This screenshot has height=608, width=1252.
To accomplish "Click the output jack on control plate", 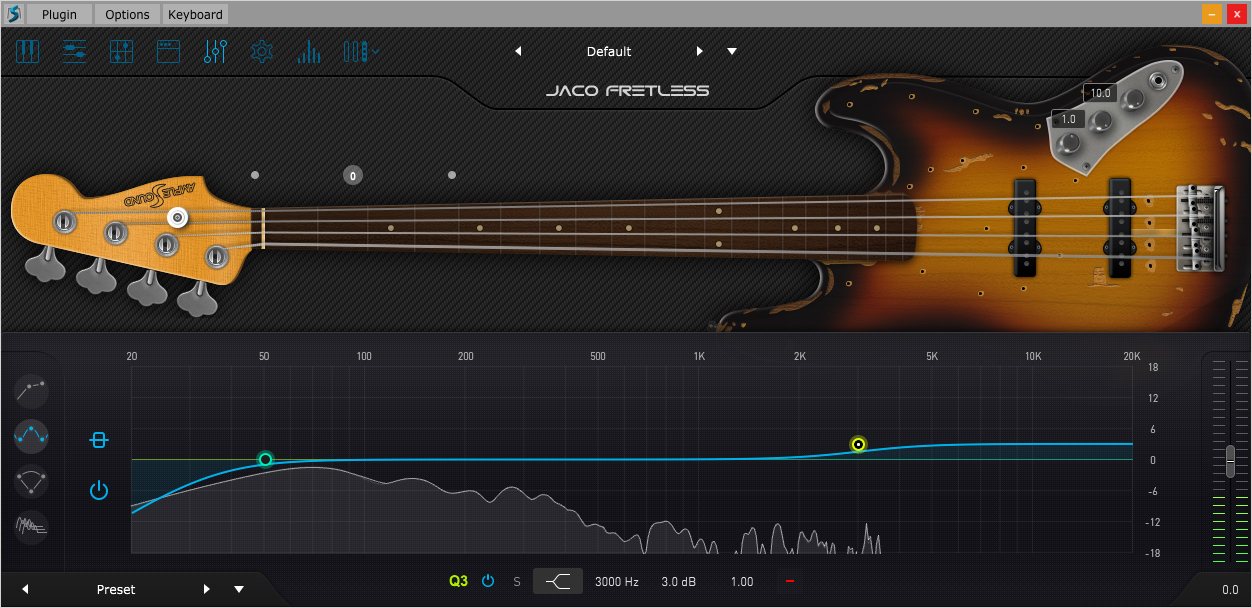I will coord(1160,81).
